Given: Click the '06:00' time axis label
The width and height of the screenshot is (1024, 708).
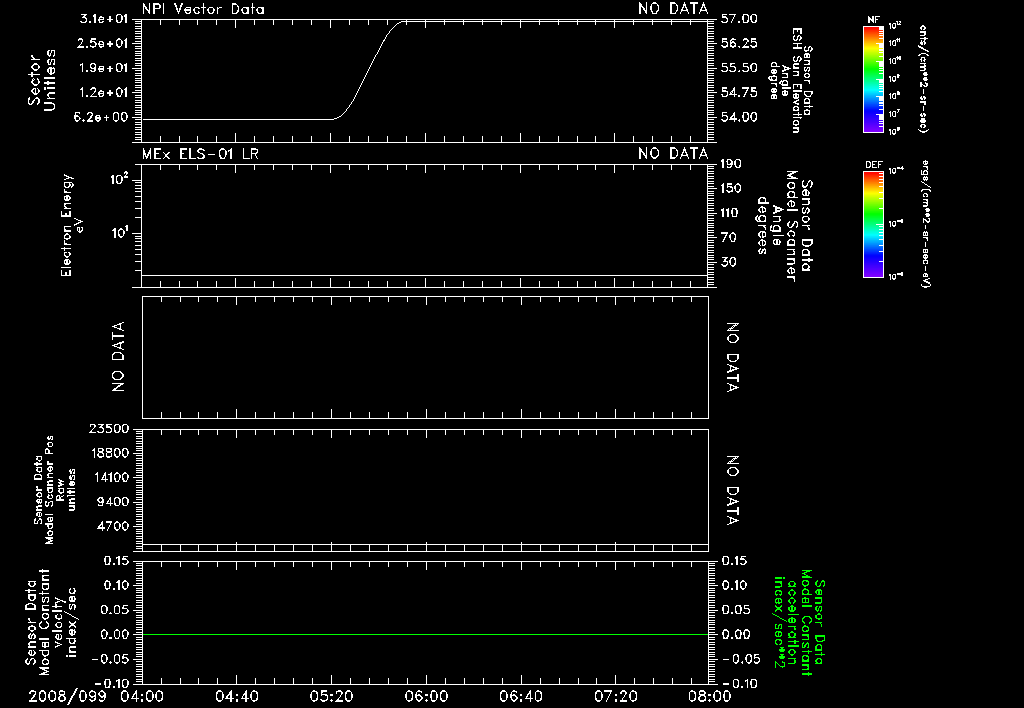Looking at the screenshot, I should 426,696.
